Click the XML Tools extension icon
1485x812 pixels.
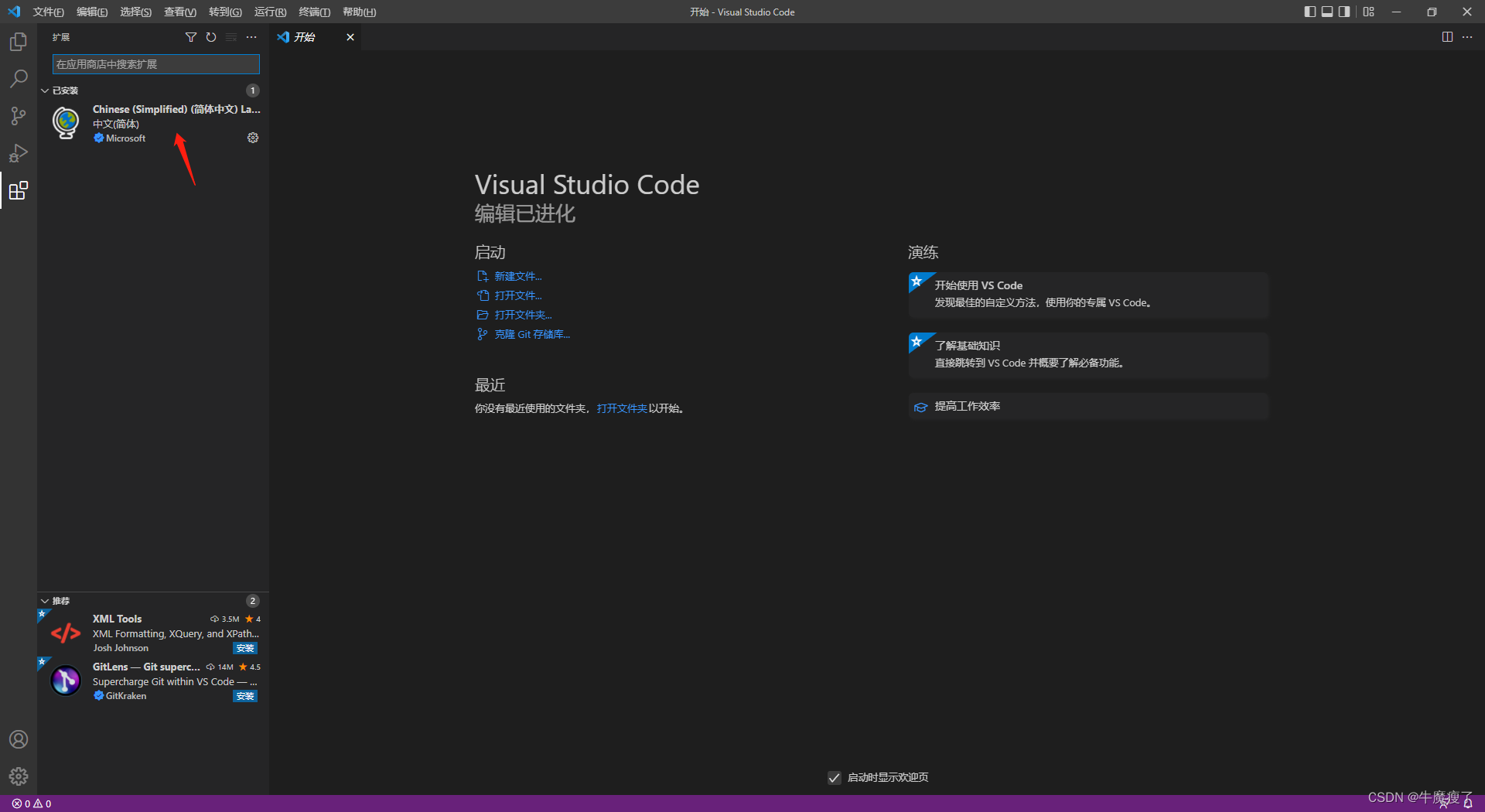coord(66,633)
